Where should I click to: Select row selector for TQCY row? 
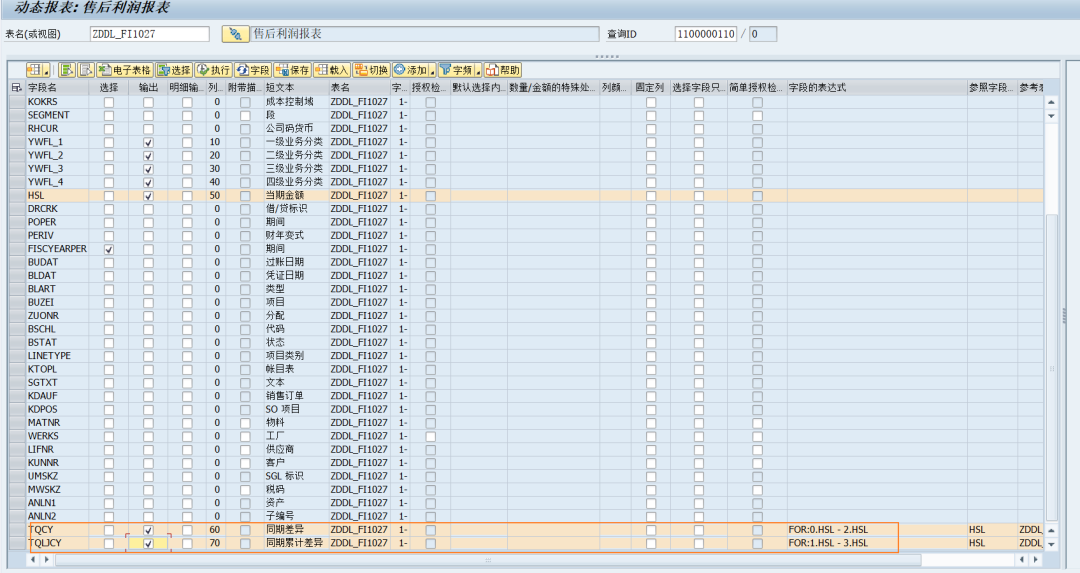pyautogui.click(x=17, y=530)
